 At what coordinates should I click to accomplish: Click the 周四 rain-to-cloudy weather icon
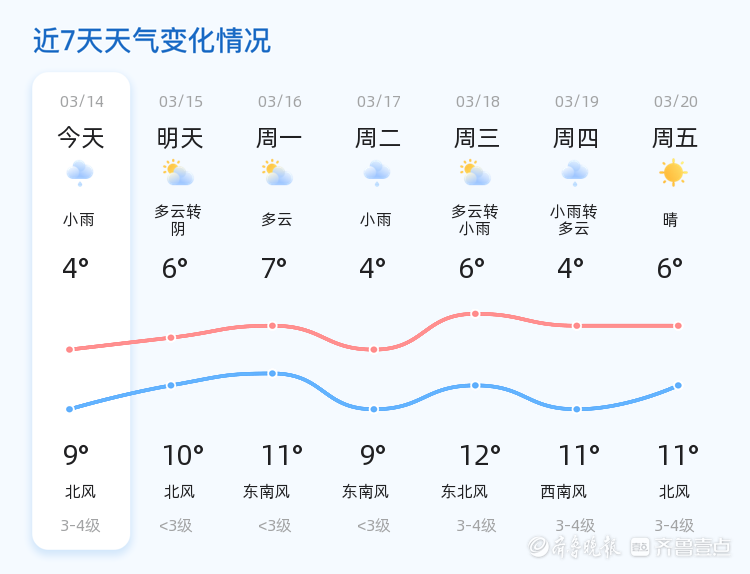[575, 174]
